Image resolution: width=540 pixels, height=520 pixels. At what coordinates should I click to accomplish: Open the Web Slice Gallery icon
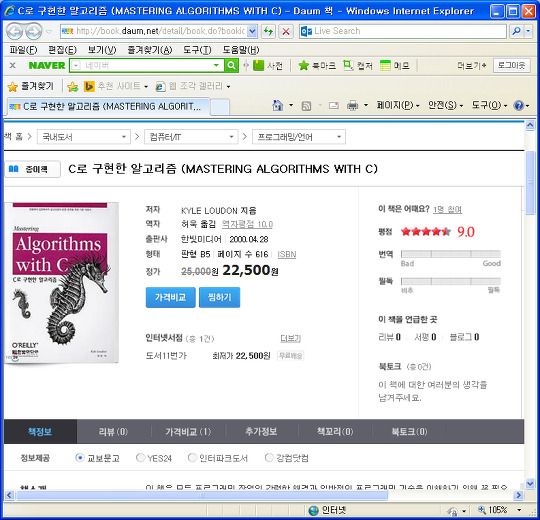pyautogui.click(x=160, y=86)
